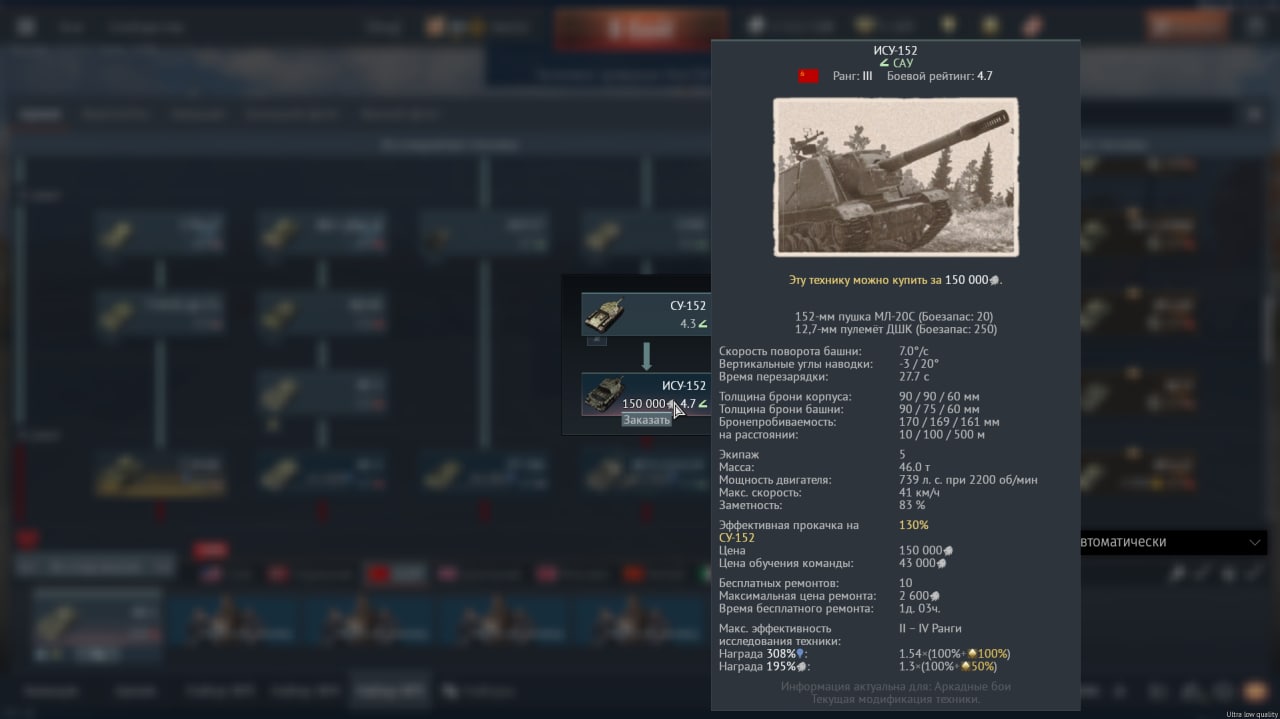Click the ИСУ-152 sepia preview image

pyautogui.click(x=896, y=177)
